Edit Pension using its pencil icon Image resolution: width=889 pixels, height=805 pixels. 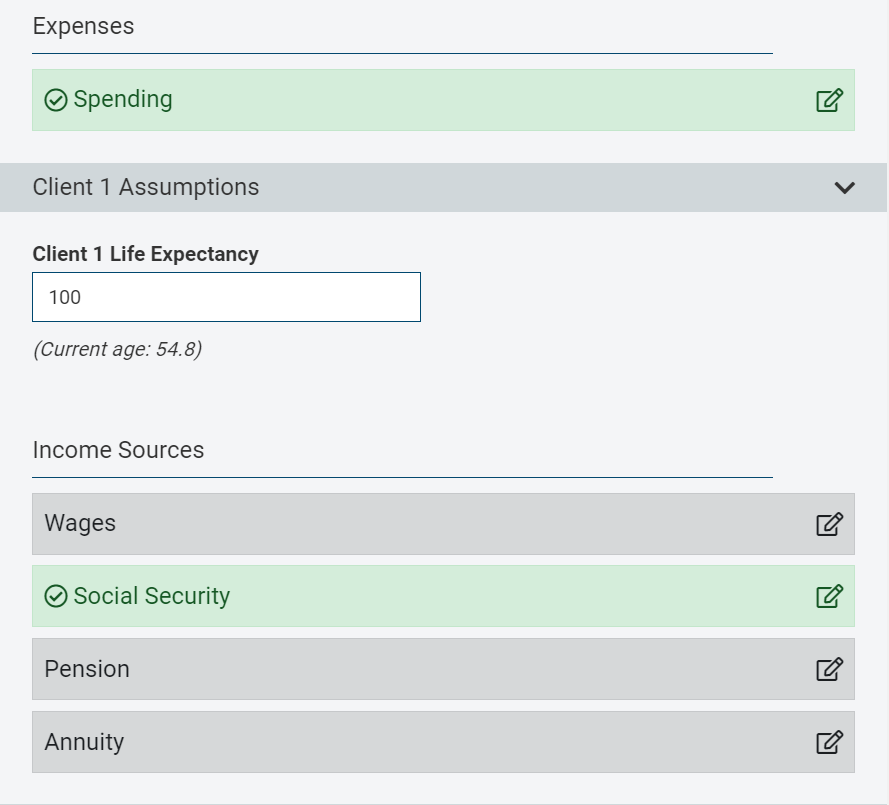click(829, 669)
